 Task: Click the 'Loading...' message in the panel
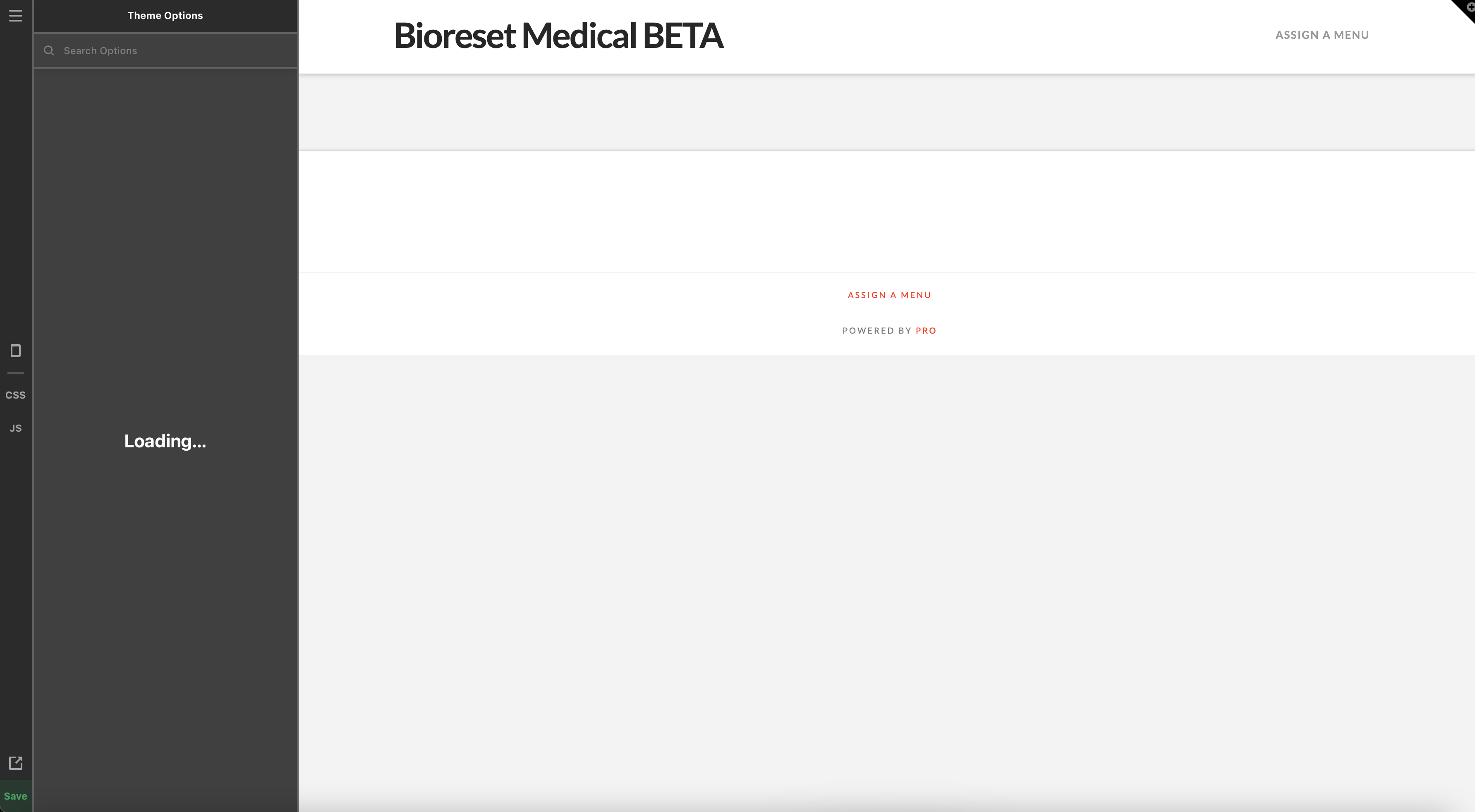[x=165, y=441]
